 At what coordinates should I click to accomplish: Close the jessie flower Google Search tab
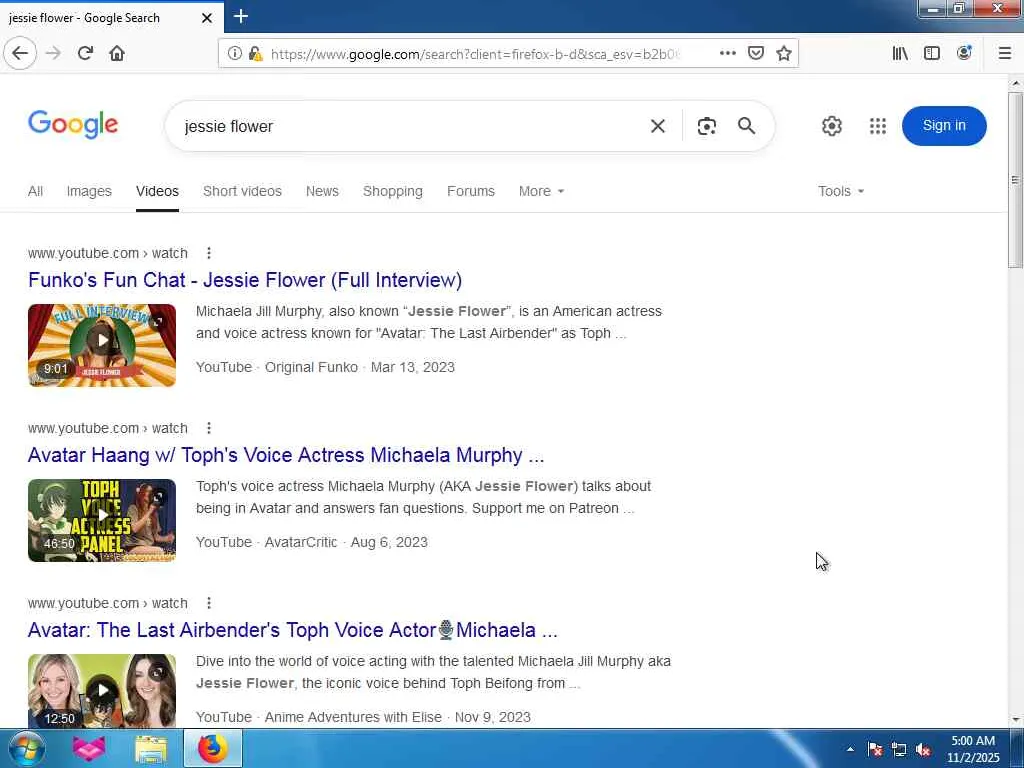click(x=207, y=18)
